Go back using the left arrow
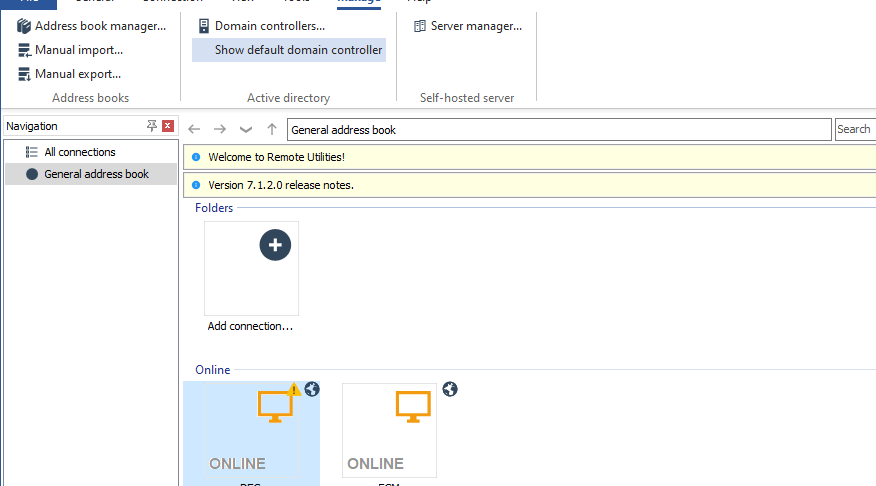This screenshot has width=876, height=486. (195, 129)
